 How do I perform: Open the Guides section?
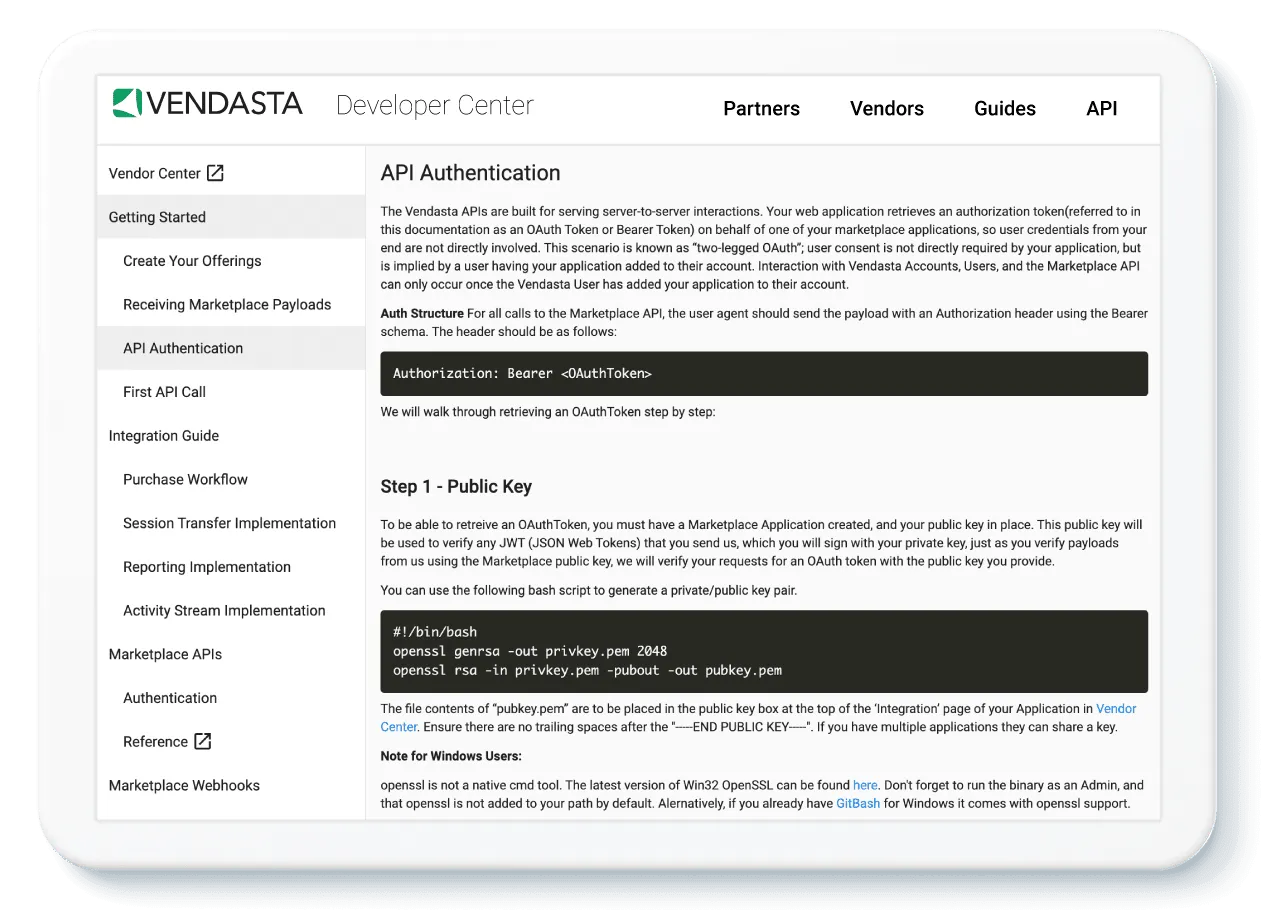(x=1004, y=108)
